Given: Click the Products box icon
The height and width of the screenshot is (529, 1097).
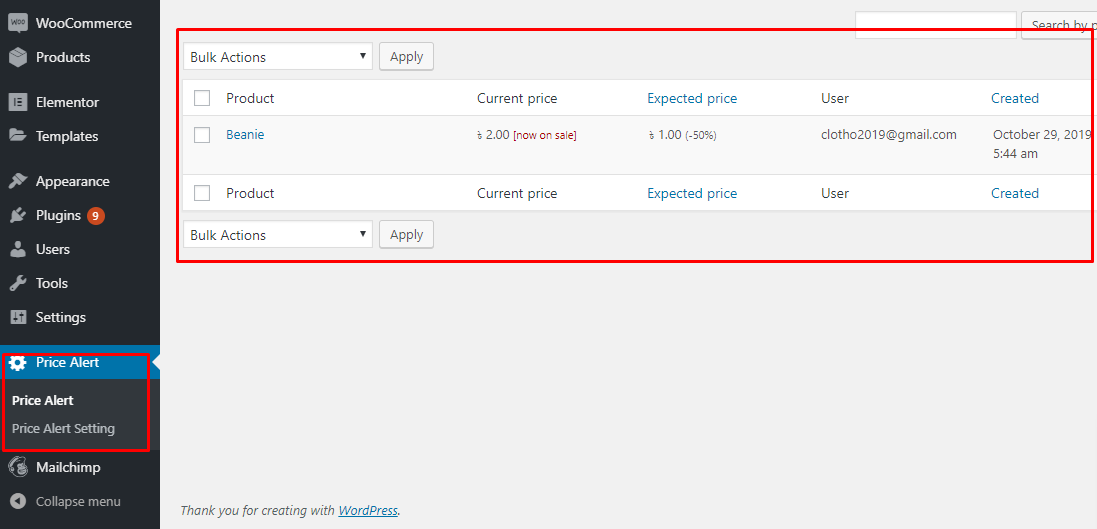Looking at the screenshot, I should pos(17,57).
